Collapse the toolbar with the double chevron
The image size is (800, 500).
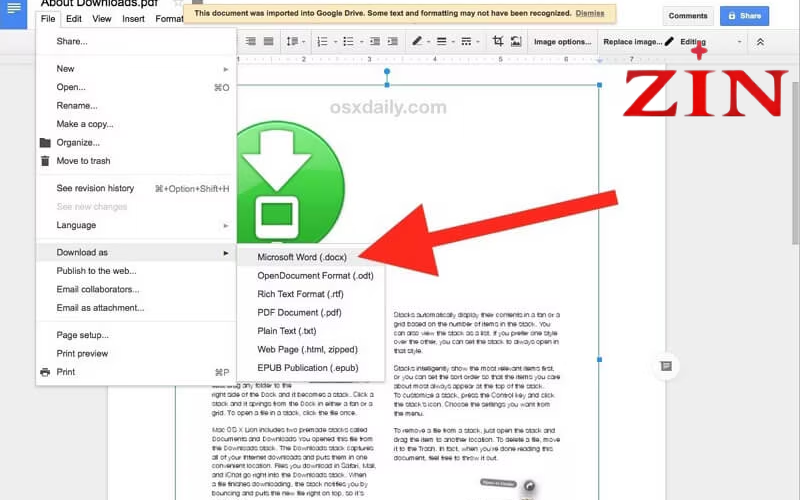click(x=760, y=42)
